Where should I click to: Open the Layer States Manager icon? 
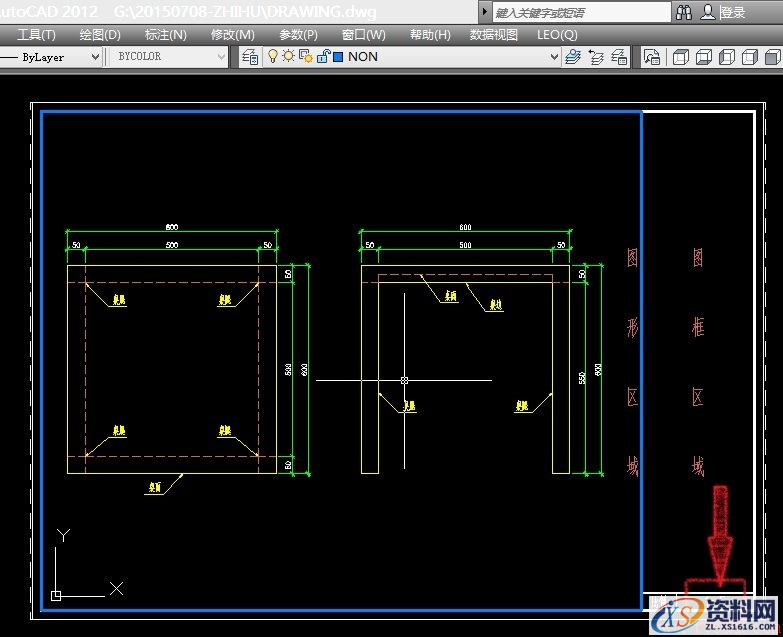click(622, 57)
